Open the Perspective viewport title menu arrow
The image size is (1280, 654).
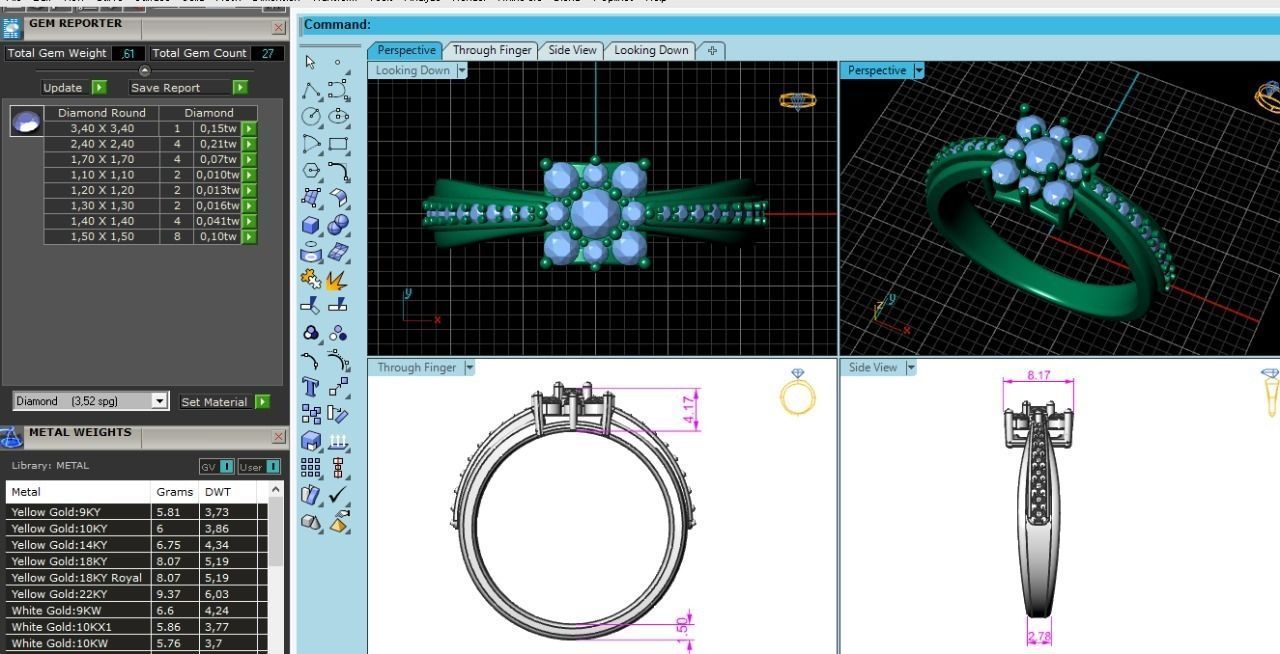[918, 70]
